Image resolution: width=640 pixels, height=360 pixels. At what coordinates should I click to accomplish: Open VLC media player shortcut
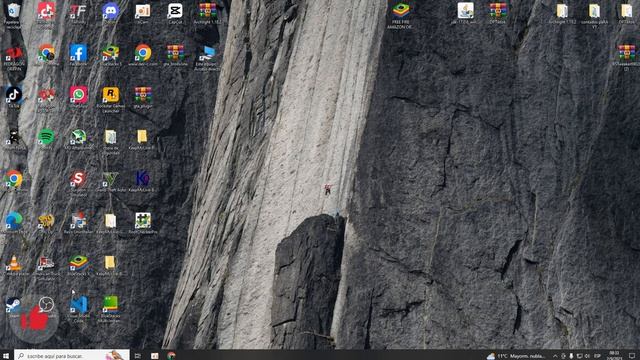coord(13,265)
